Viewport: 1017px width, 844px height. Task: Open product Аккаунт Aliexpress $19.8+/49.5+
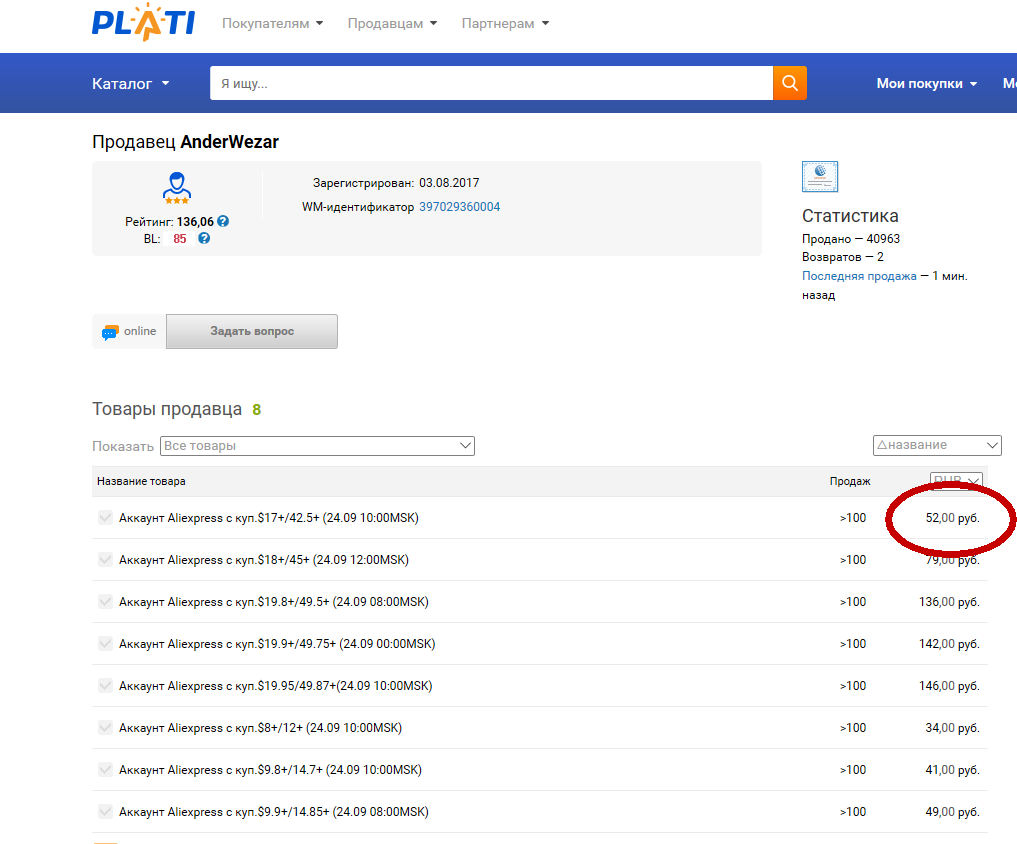click(274, 602)
